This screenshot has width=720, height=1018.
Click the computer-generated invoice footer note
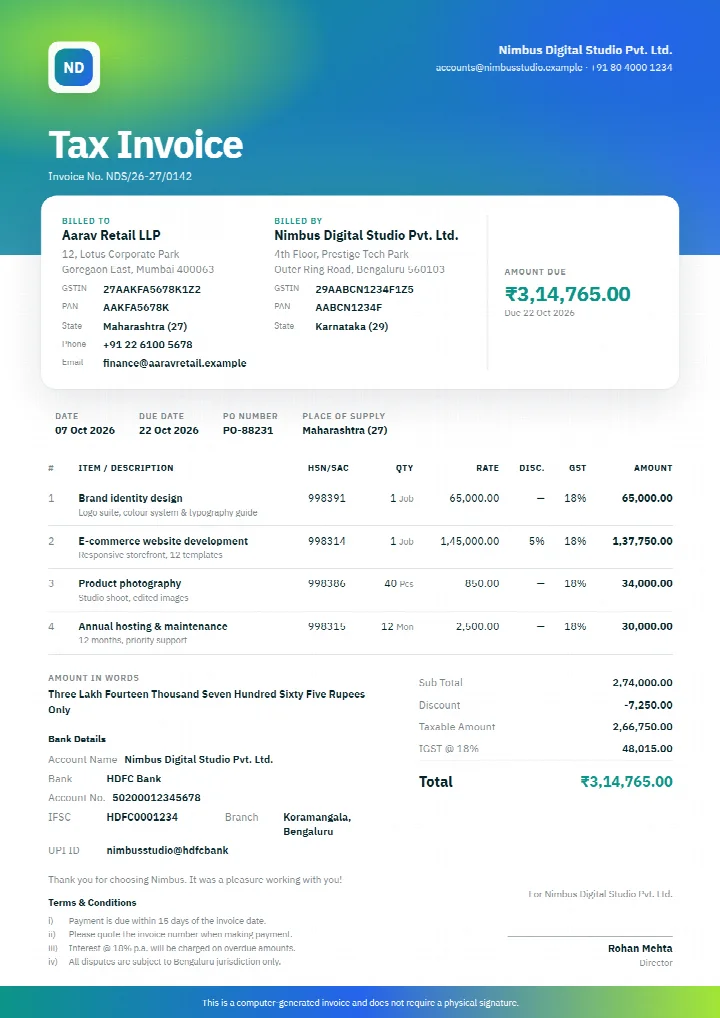(x=360, y=1003)
